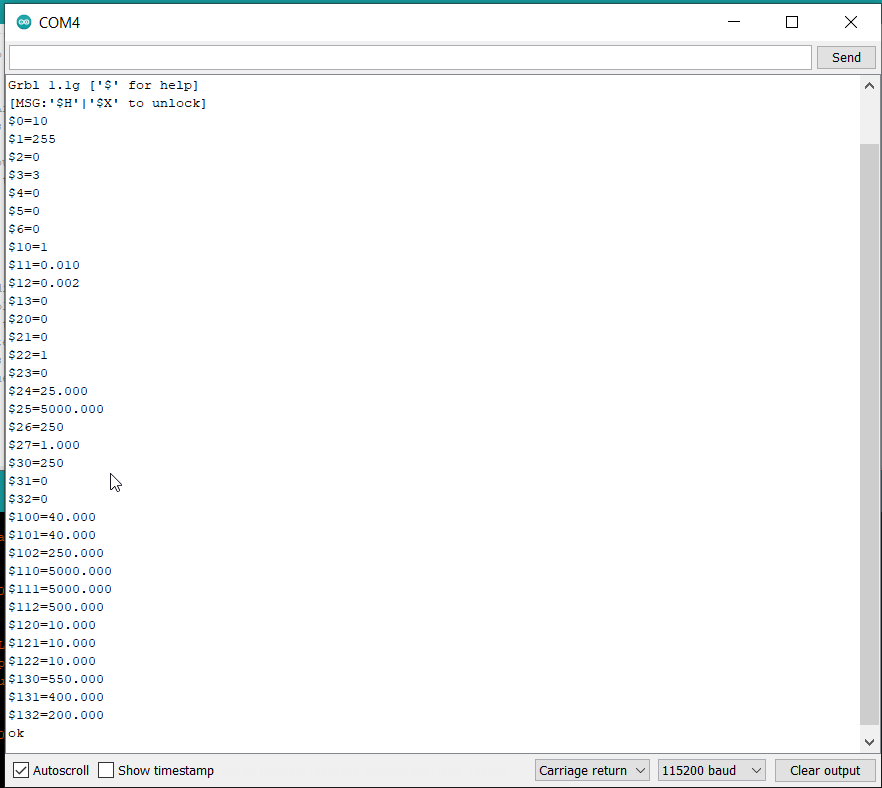This screenshot has width=882, height=788.
Task: Click the scrollbar up arrow icon
Action: (x=869, y=85)
